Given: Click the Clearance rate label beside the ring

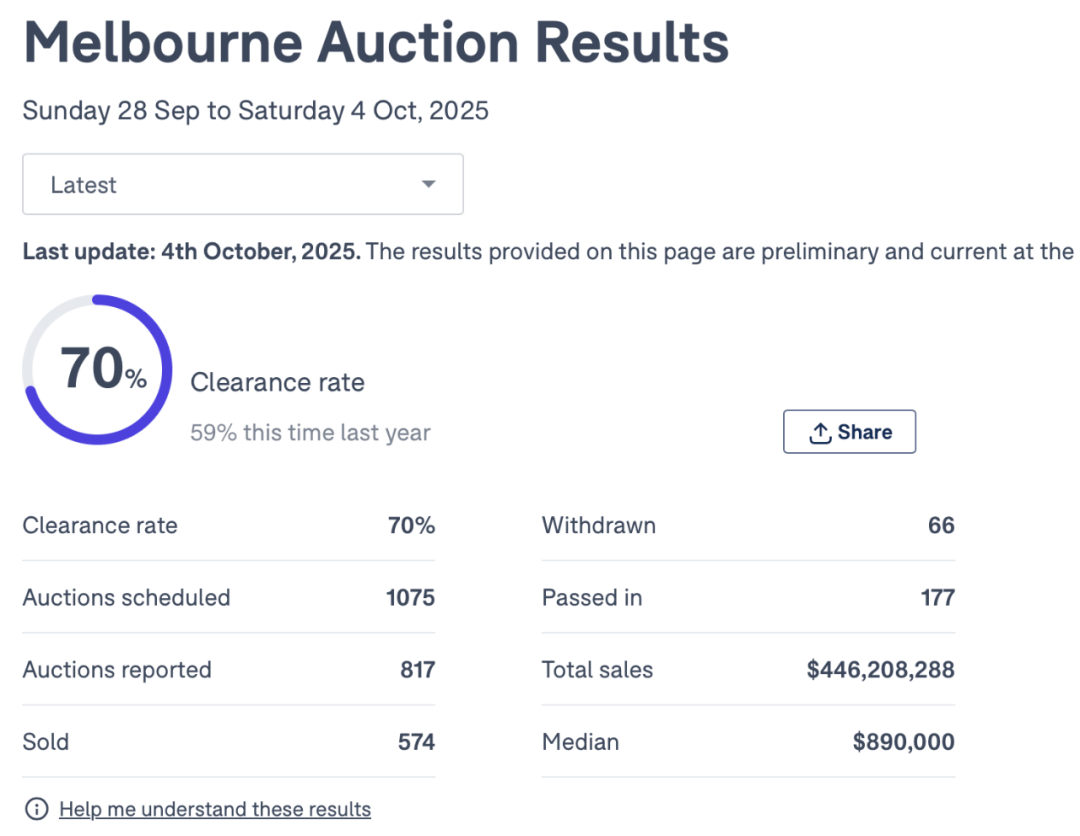Looking at the screenshot, I should 277,382.
